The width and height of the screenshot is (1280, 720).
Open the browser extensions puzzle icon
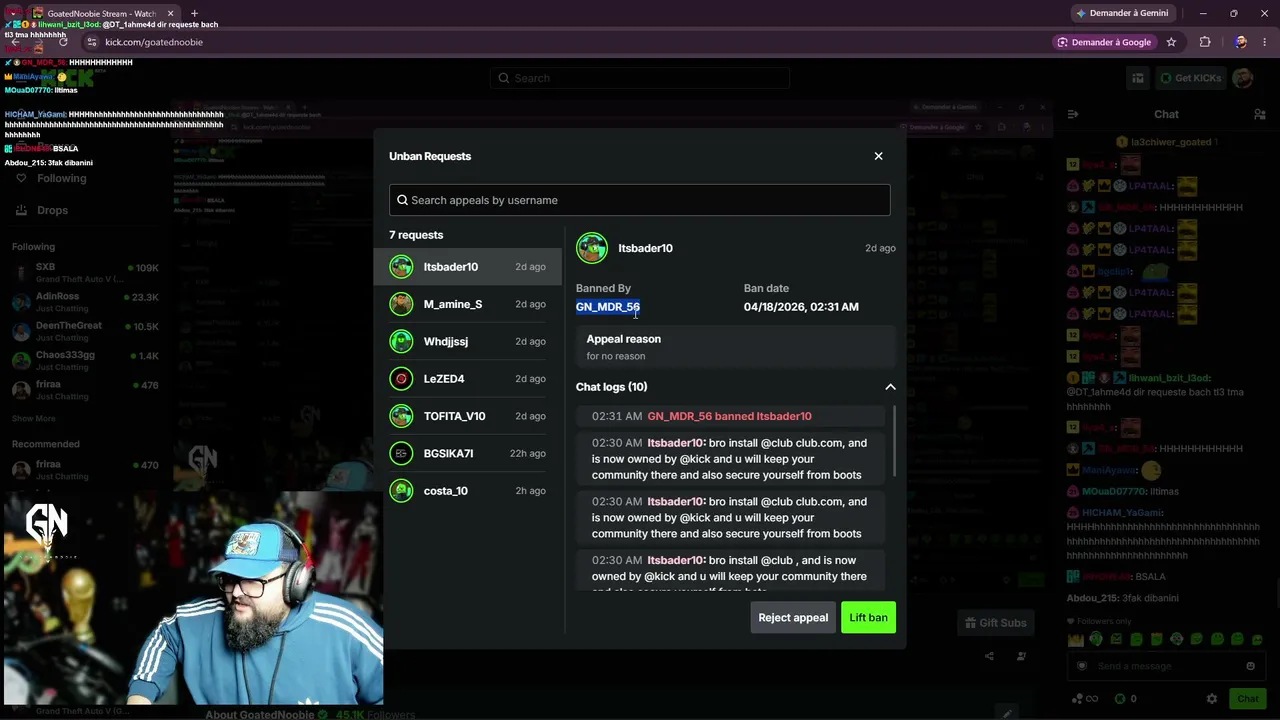1204,42
